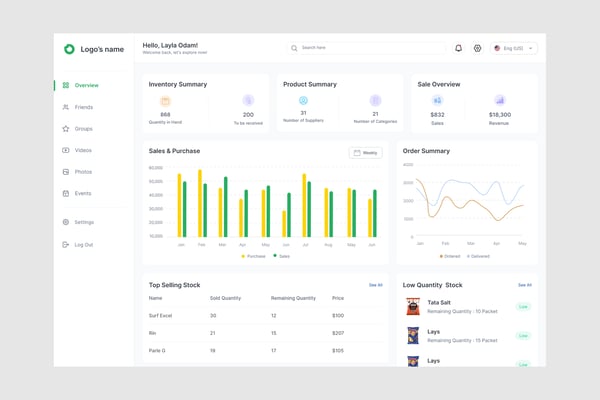Click See All in Low Quantity Stock

(525, 285)
